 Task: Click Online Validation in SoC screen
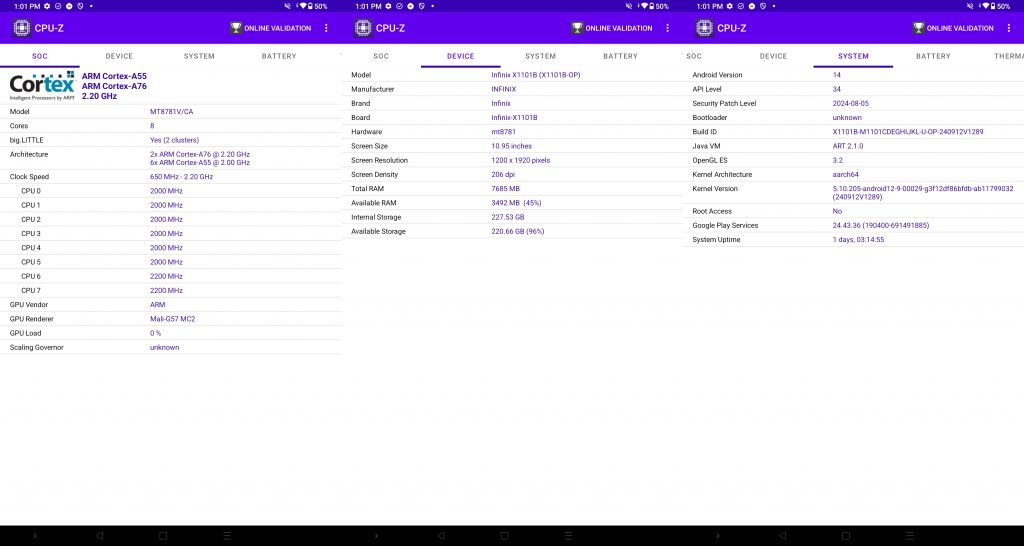[270, 28]
